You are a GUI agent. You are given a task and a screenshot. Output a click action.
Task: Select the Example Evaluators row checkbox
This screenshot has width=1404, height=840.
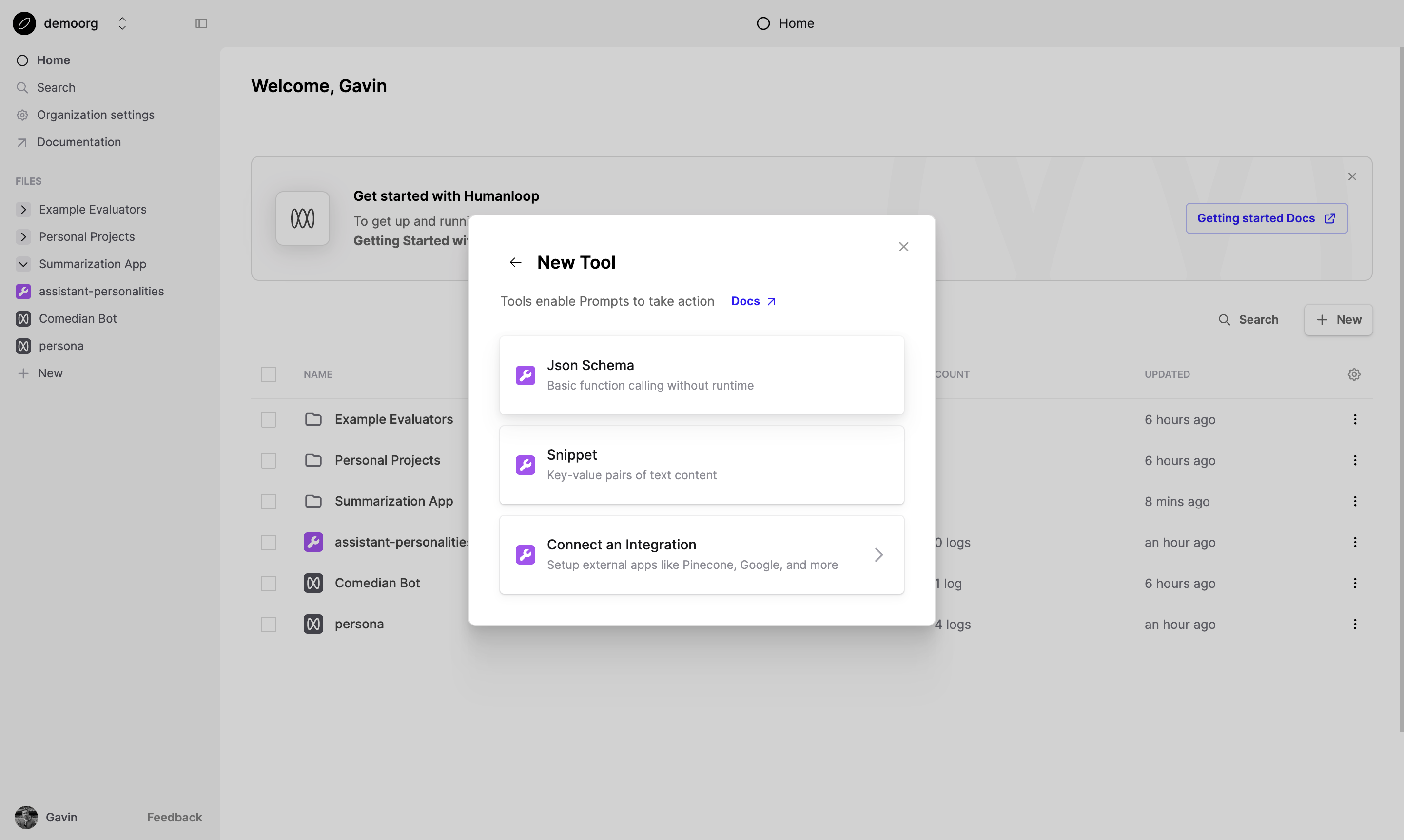pyautogui.click(x=268, y=419)
